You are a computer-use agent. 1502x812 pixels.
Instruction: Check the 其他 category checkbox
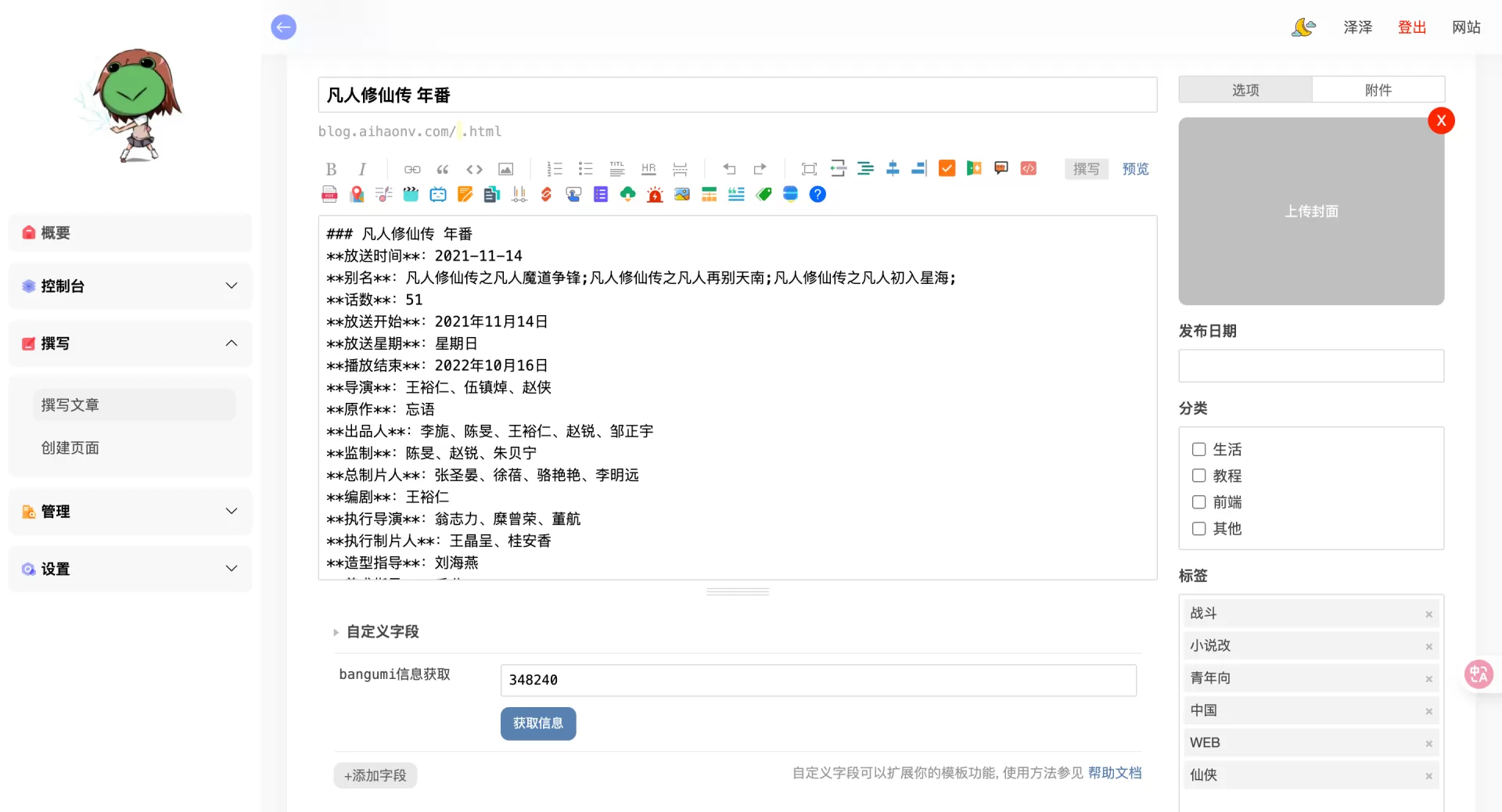(x=1198, y=529)
